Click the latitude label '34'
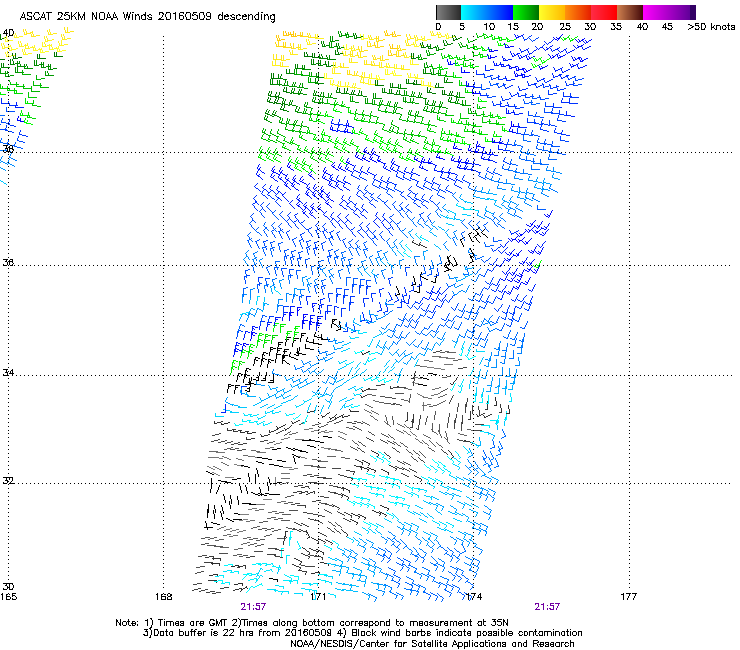740x650 pixels. [x=8, y=373]
